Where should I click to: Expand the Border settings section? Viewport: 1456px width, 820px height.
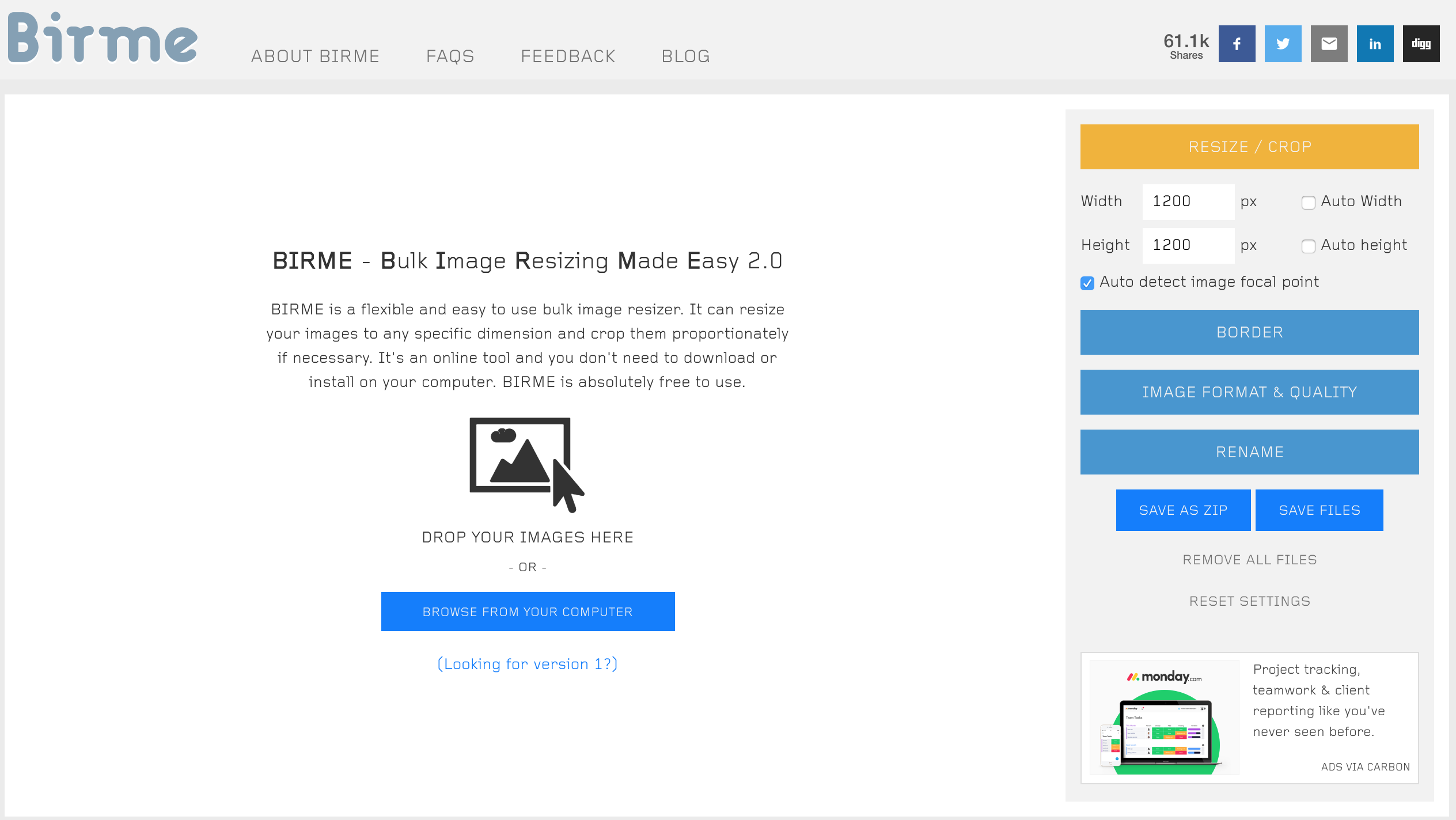[1249, 332]
